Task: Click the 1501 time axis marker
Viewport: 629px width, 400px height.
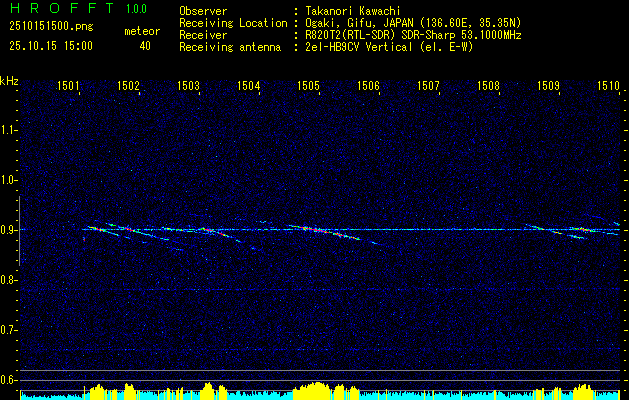Action: tap(68, 85)
